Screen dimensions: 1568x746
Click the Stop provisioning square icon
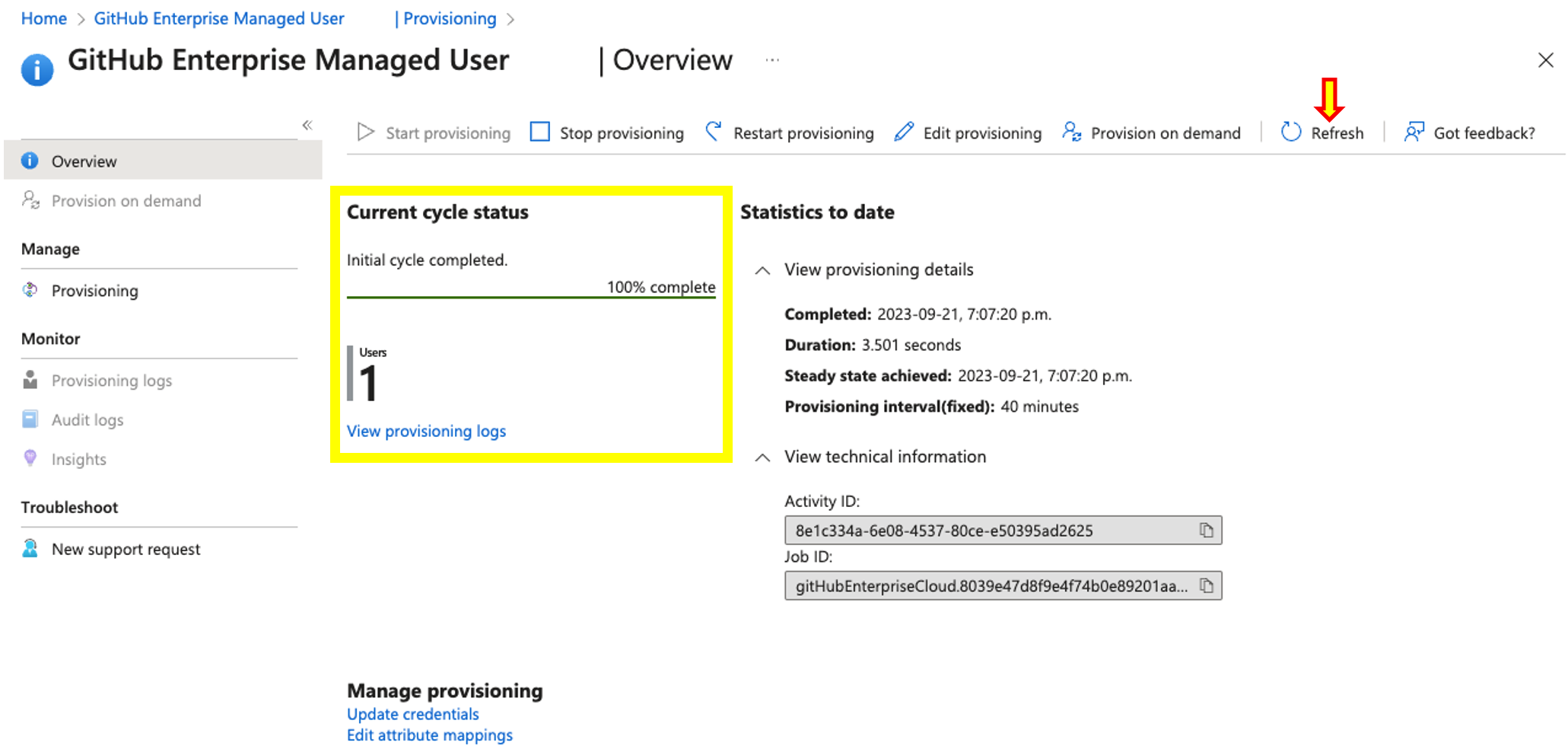tap(540, 132)
